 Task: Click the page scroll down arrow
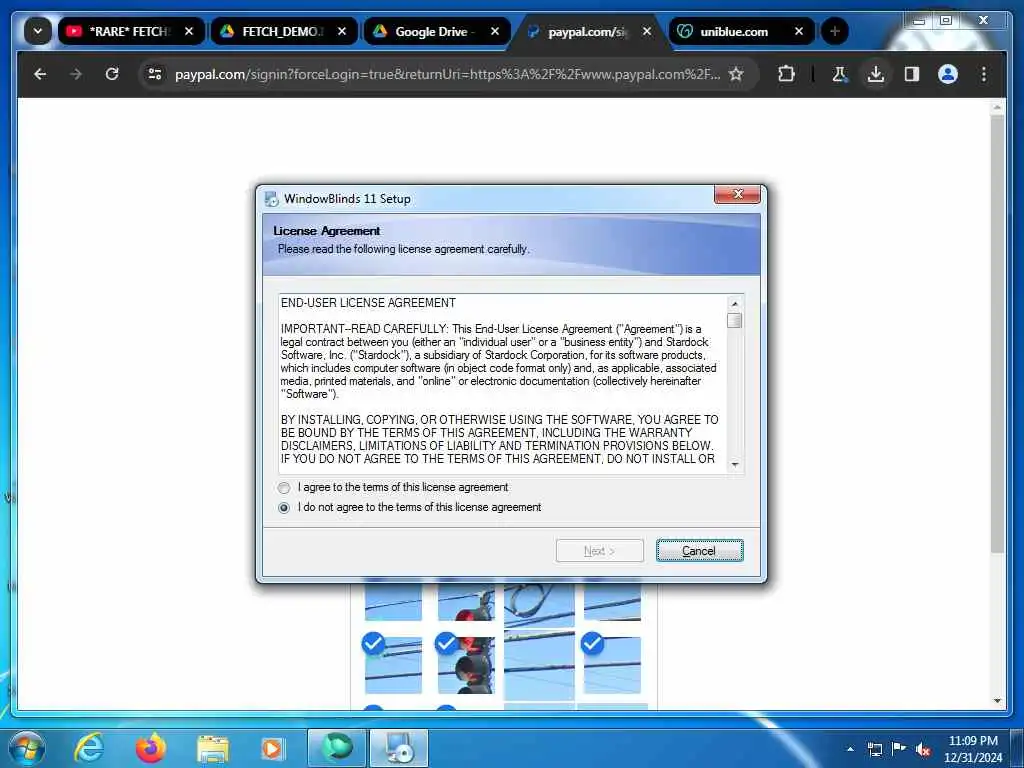[997, 701]
